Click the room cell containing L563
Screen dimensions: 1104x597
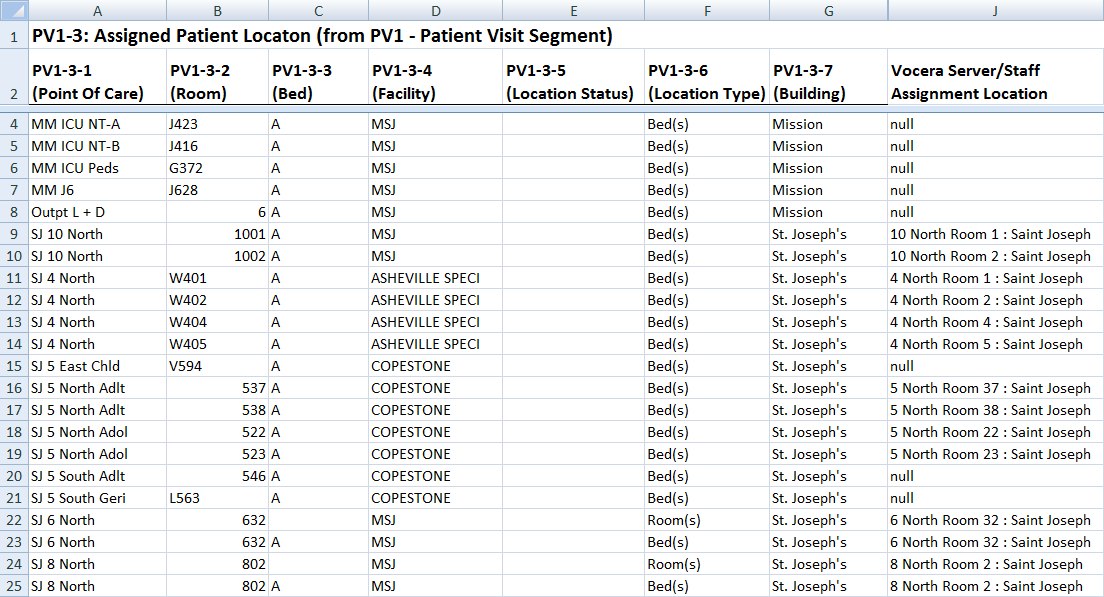[217, 498]
